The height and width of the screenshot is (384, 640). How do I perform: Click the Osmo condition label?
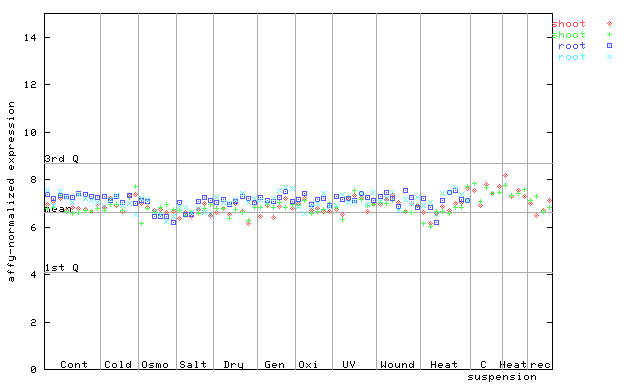(x=155, y=364)
